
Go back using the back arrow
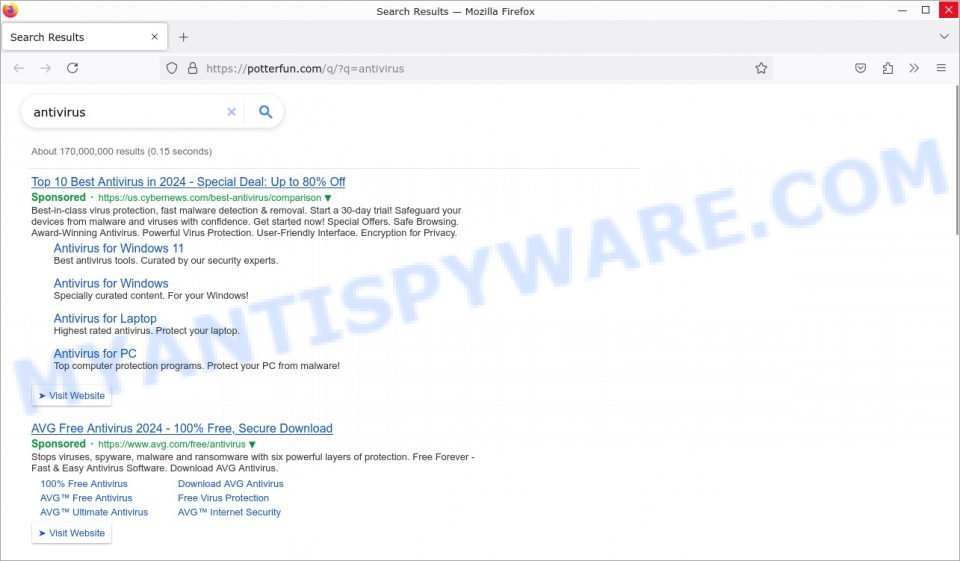[x=18, y=68]
